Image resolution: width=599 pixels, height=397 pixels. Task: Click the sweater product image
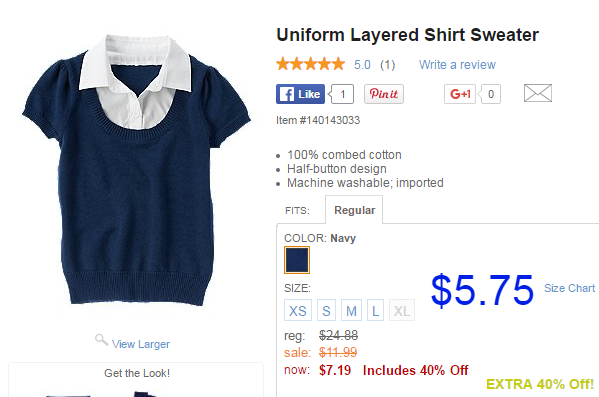[136, 170]
